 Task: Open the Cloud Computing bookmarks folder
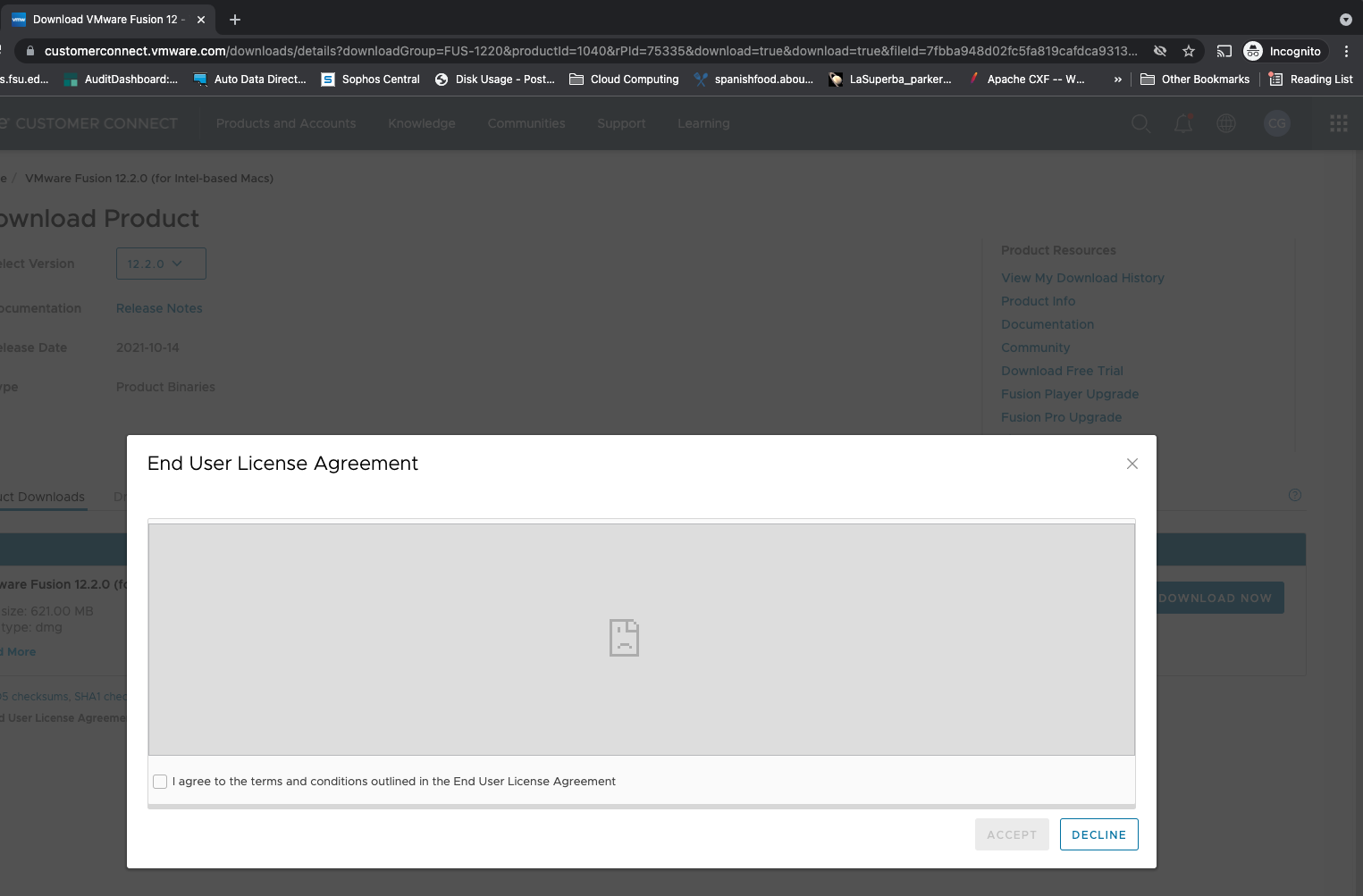624,80
